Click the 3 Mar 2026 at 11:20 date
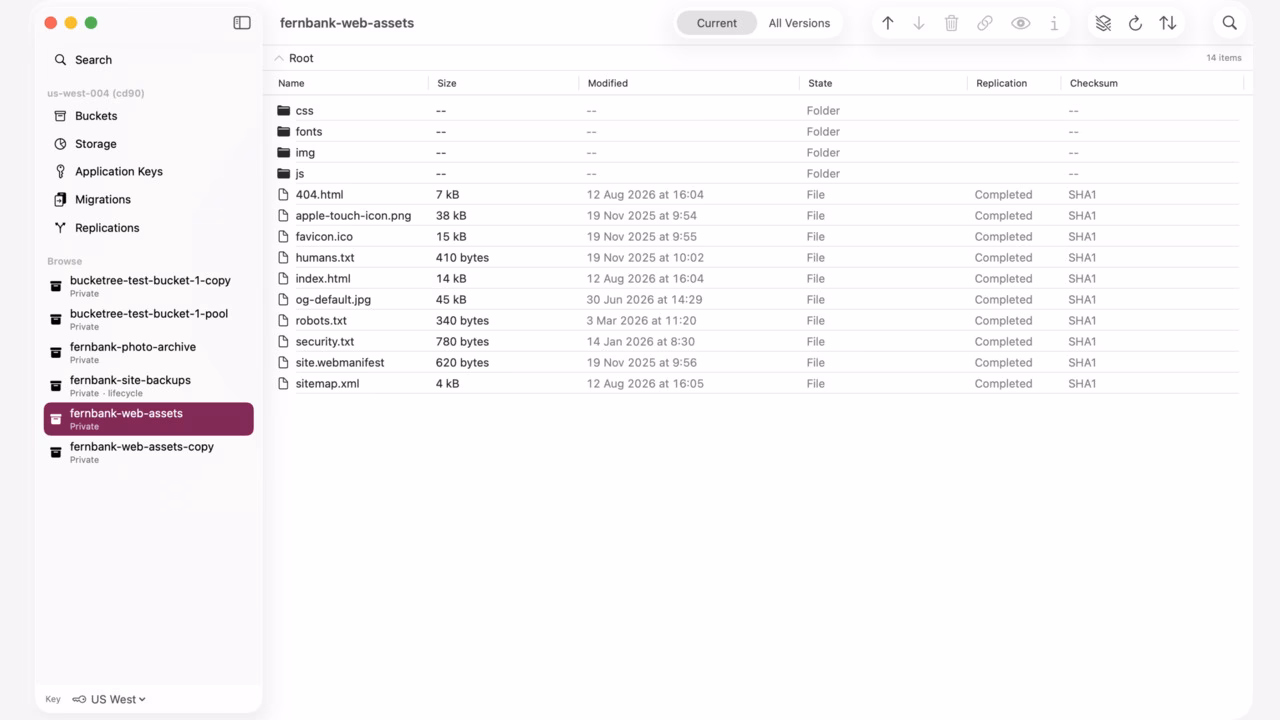This screenshot has width=1280, height=720. (x=642, y=321)
